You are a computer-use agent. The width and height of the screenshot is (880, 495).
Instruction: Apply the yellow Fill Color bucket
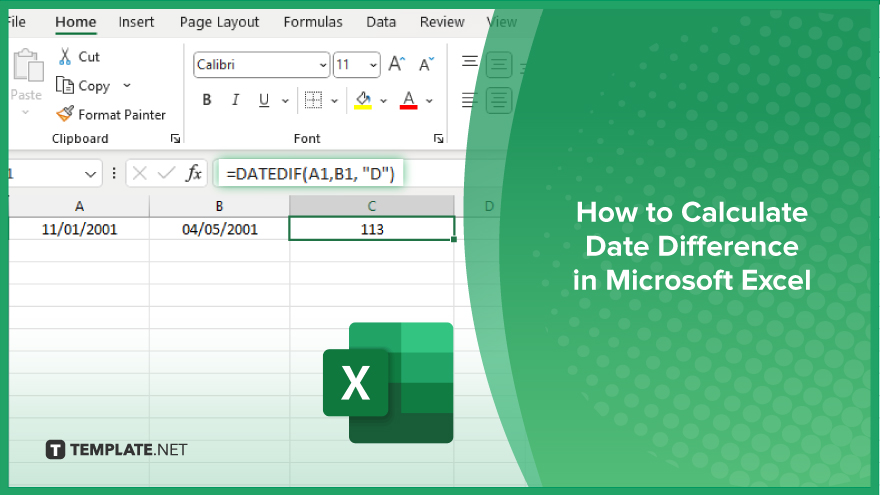click(363, 100)
